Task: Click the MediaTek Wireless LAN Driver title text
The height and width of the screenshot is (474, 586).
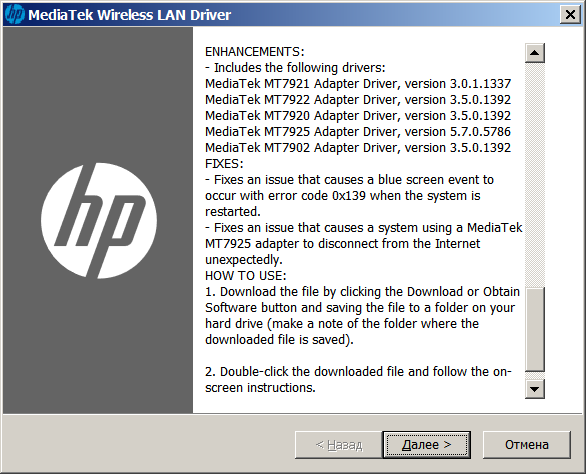Action: click(130, 15)
